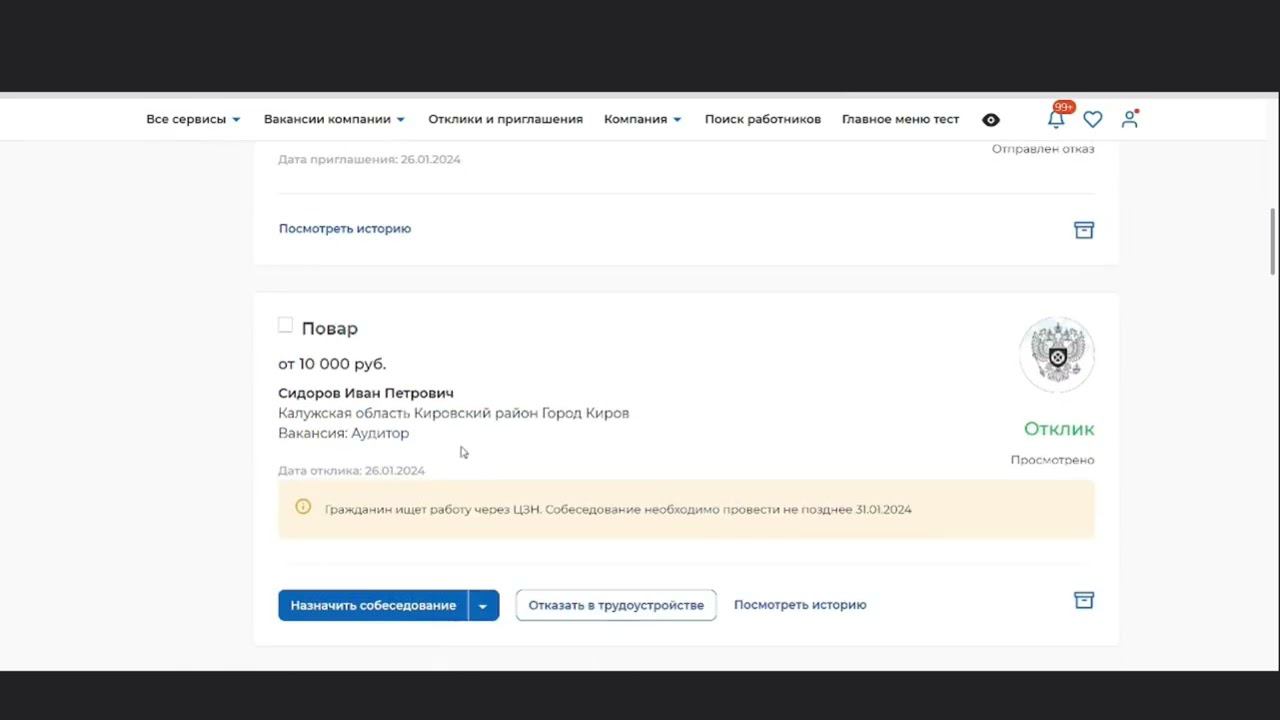Image resolution: width=1280 pixels, height=720 pixels.
Task: Open the Повар resume title
Action: coord(329,328)
